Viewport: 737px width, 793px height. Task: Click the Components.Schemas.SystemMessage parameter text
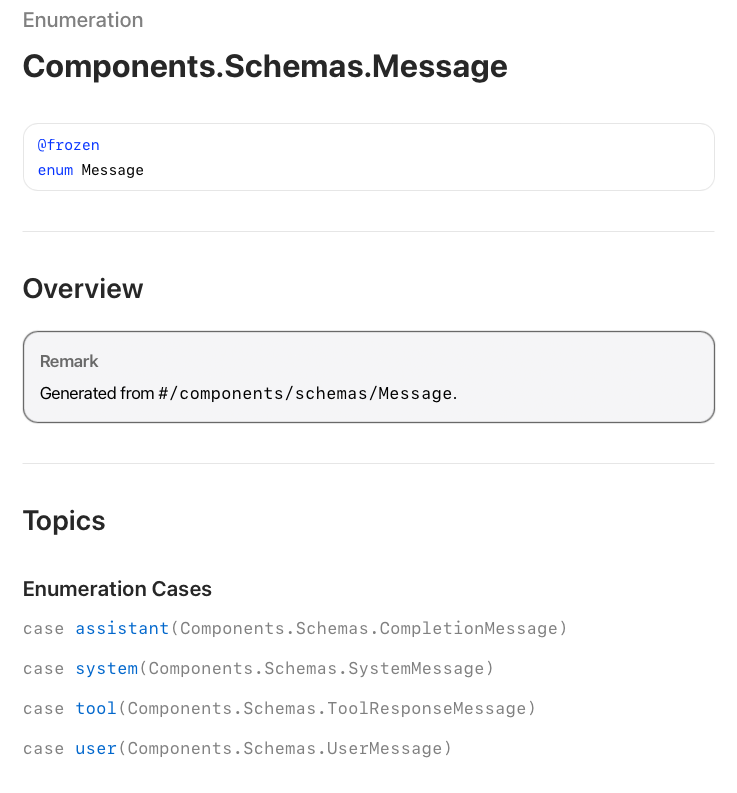coord(316,669)
